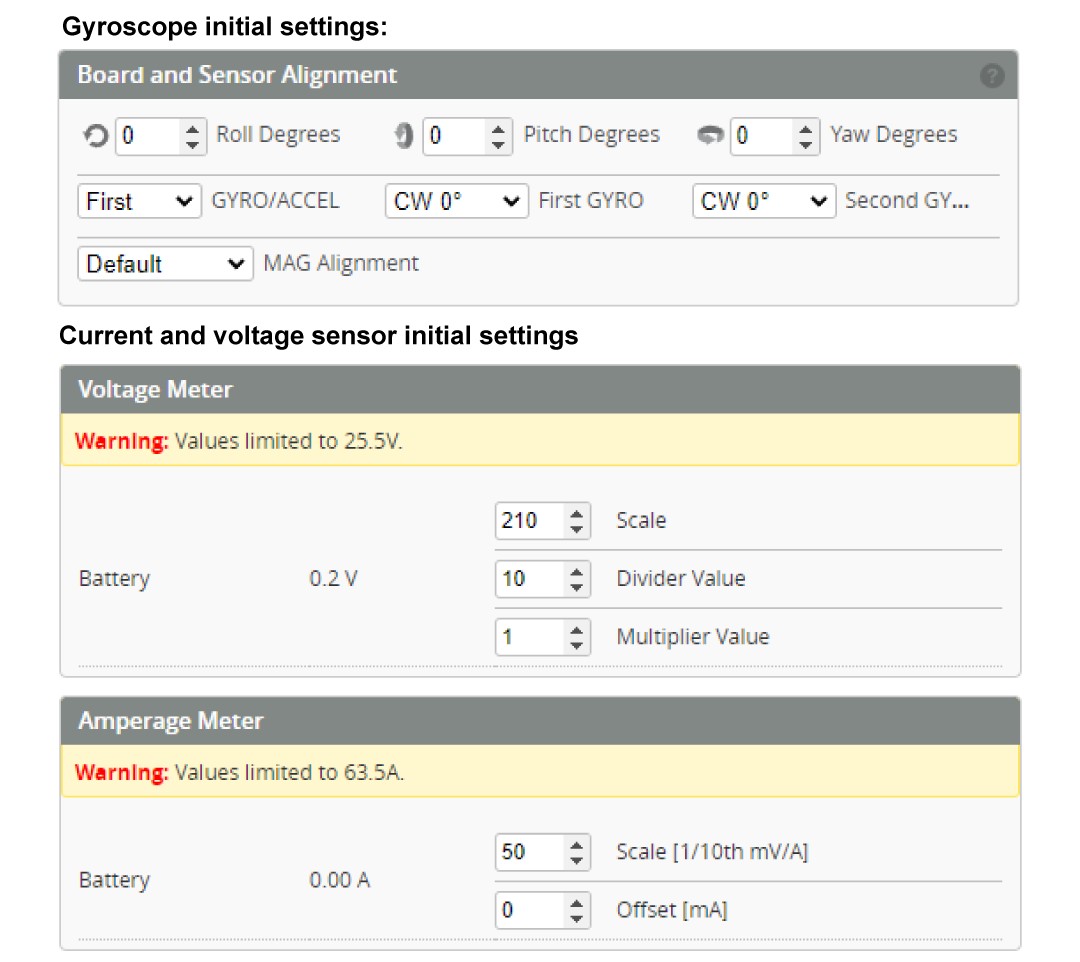Open the First GYRO alignment dropdown
The width and height of the screenshot is (1080, 962).
coord(457,201)
